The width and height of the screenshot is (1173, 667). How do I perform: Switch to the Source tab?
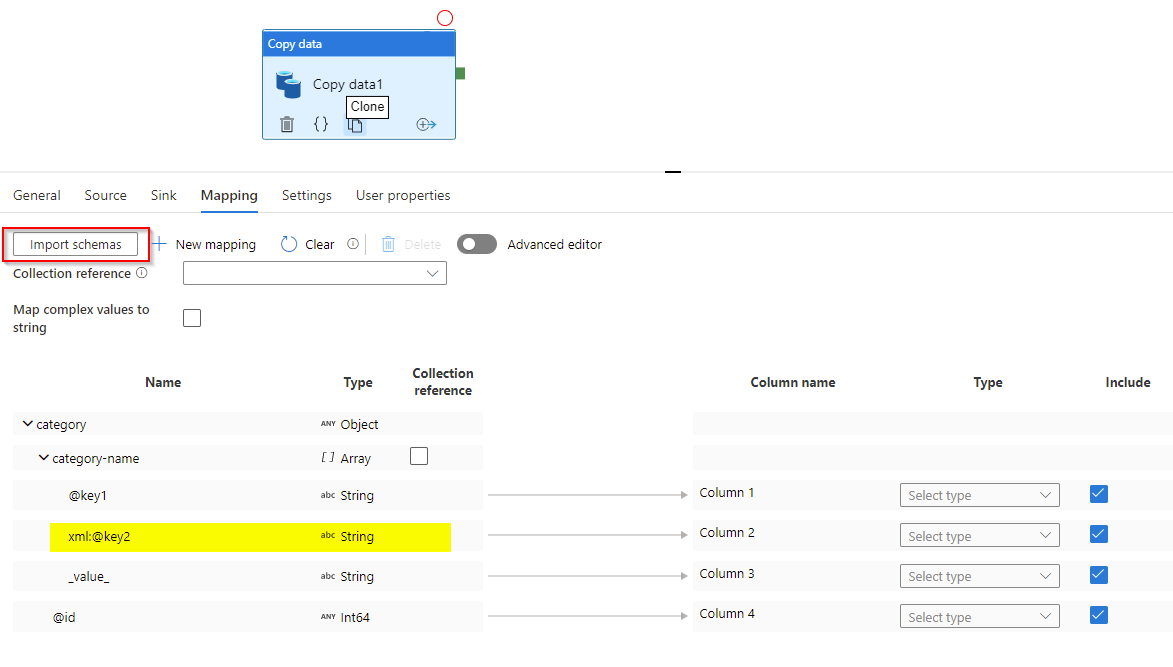click(x=105, y=195)
